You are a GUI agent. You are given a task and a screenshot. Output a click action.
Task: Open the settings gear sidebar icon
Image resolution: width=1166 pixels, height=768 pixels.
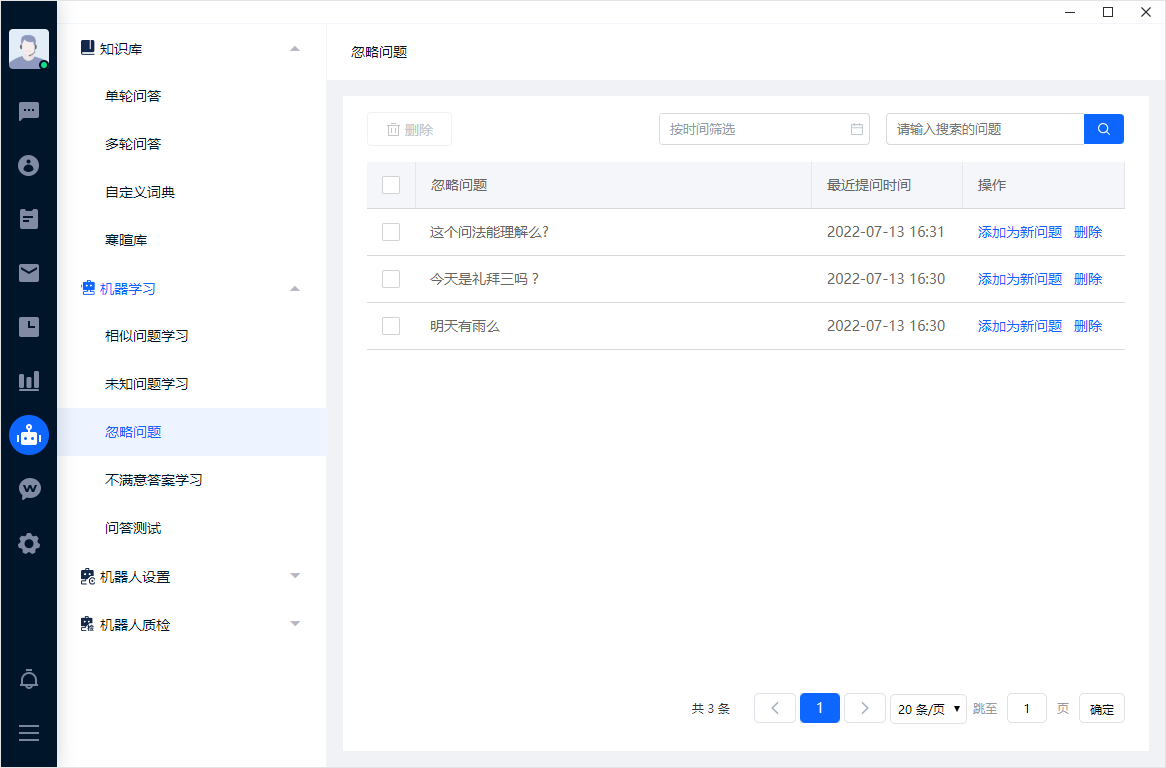(29, 543)
